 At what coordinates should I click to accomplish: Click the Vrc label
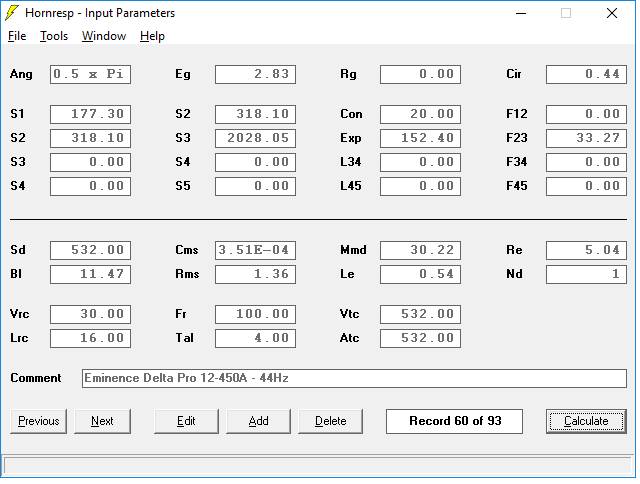[20, 314]
